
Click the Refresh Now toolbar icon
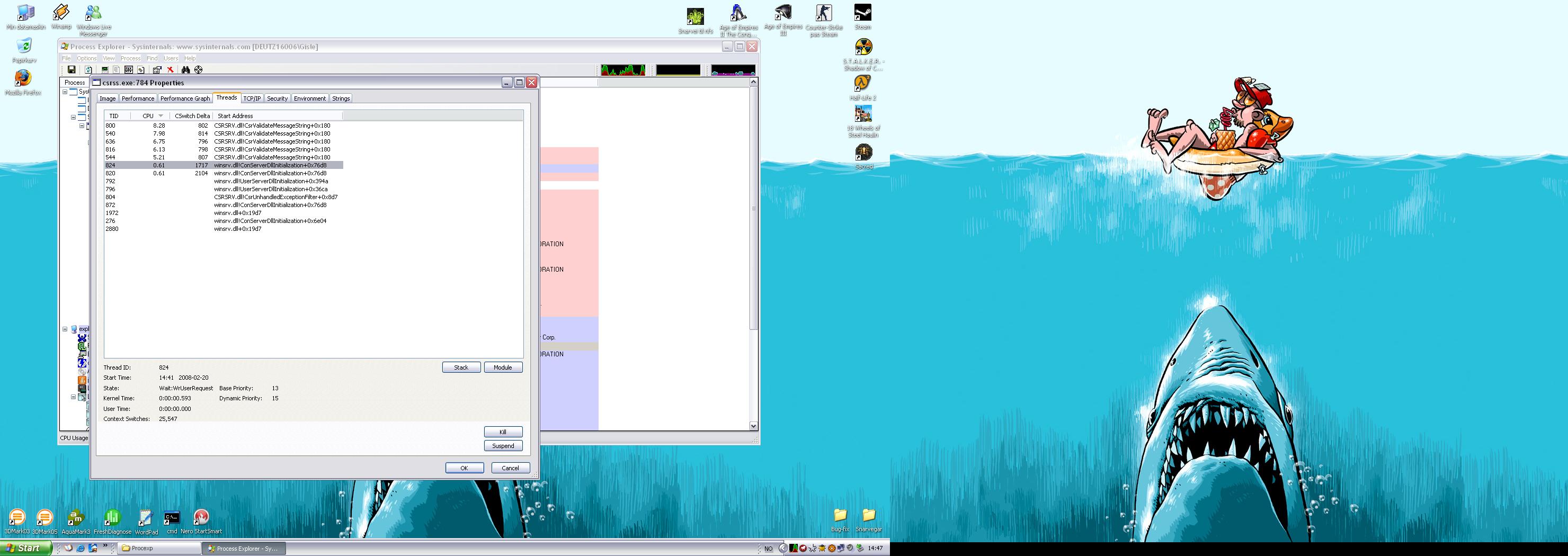click(88, 70)
